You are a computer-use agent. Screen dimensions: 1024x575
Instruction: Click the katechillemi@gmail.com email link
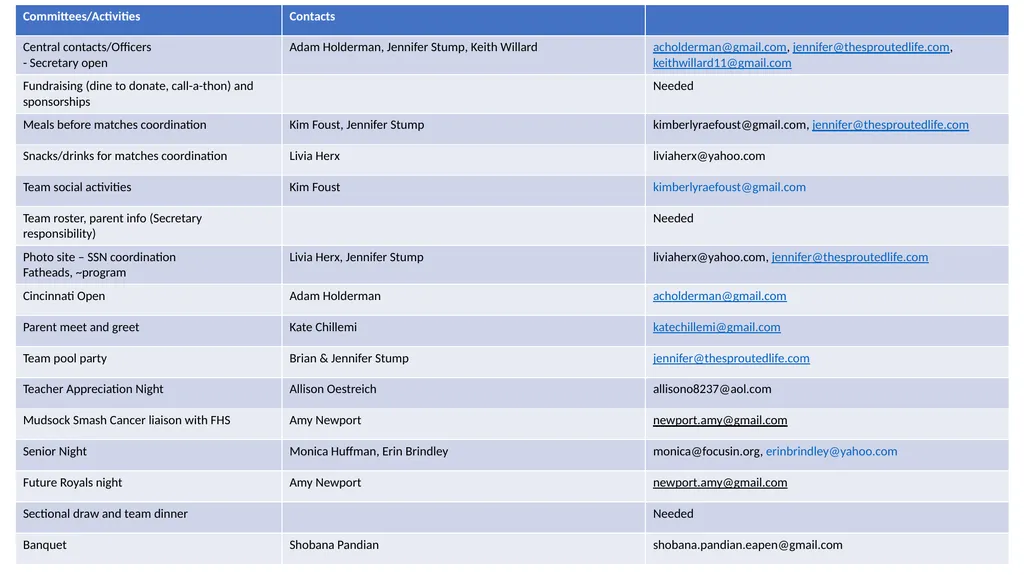pyautogui.click(x=716, y=327)
